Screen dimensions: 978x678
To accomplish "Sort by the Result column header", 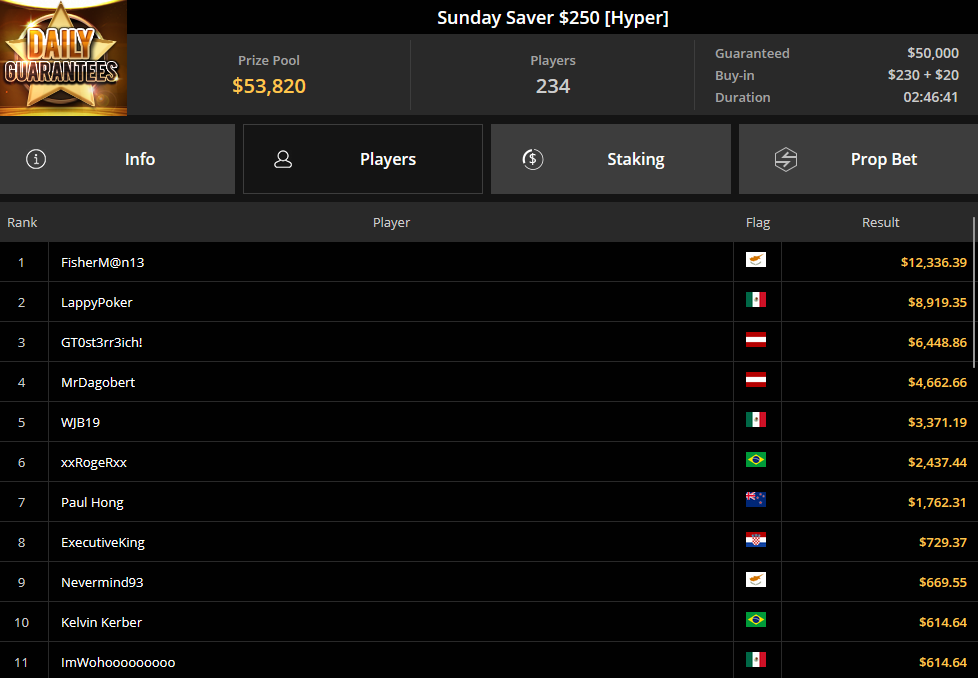I will click(880, 222).
